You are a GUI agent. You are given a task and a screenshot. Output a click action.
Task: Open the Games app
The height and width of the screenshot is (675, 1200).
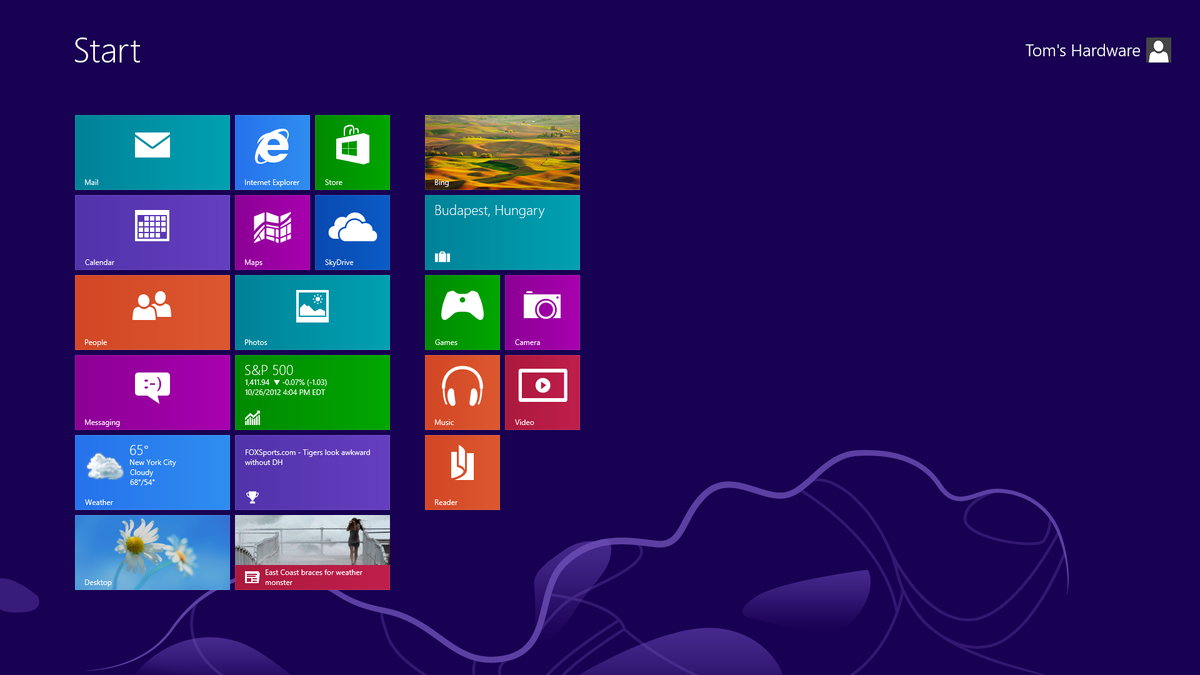pyautogui.click(x=462, y=312)
